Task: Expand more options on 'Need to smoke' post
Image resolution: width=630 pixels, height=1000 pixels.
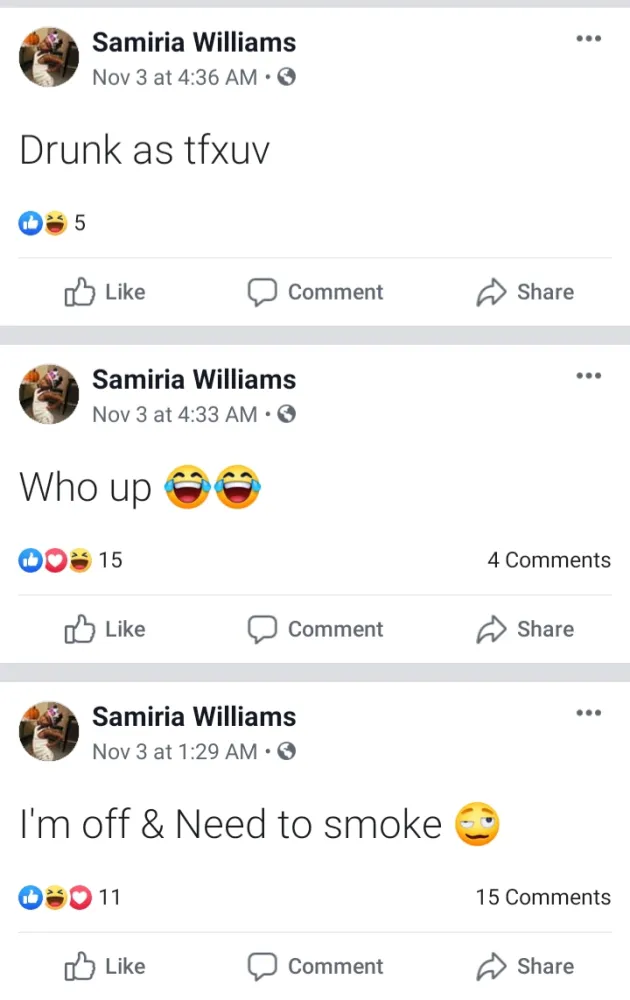Action: [588, 713]
